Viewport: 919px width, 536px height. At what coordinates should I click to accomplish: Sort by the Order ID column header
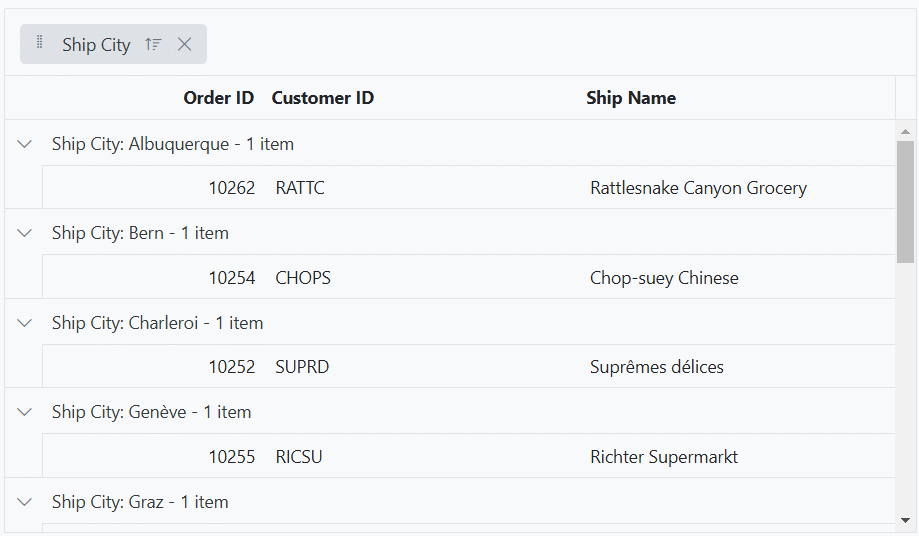(218, 98)
